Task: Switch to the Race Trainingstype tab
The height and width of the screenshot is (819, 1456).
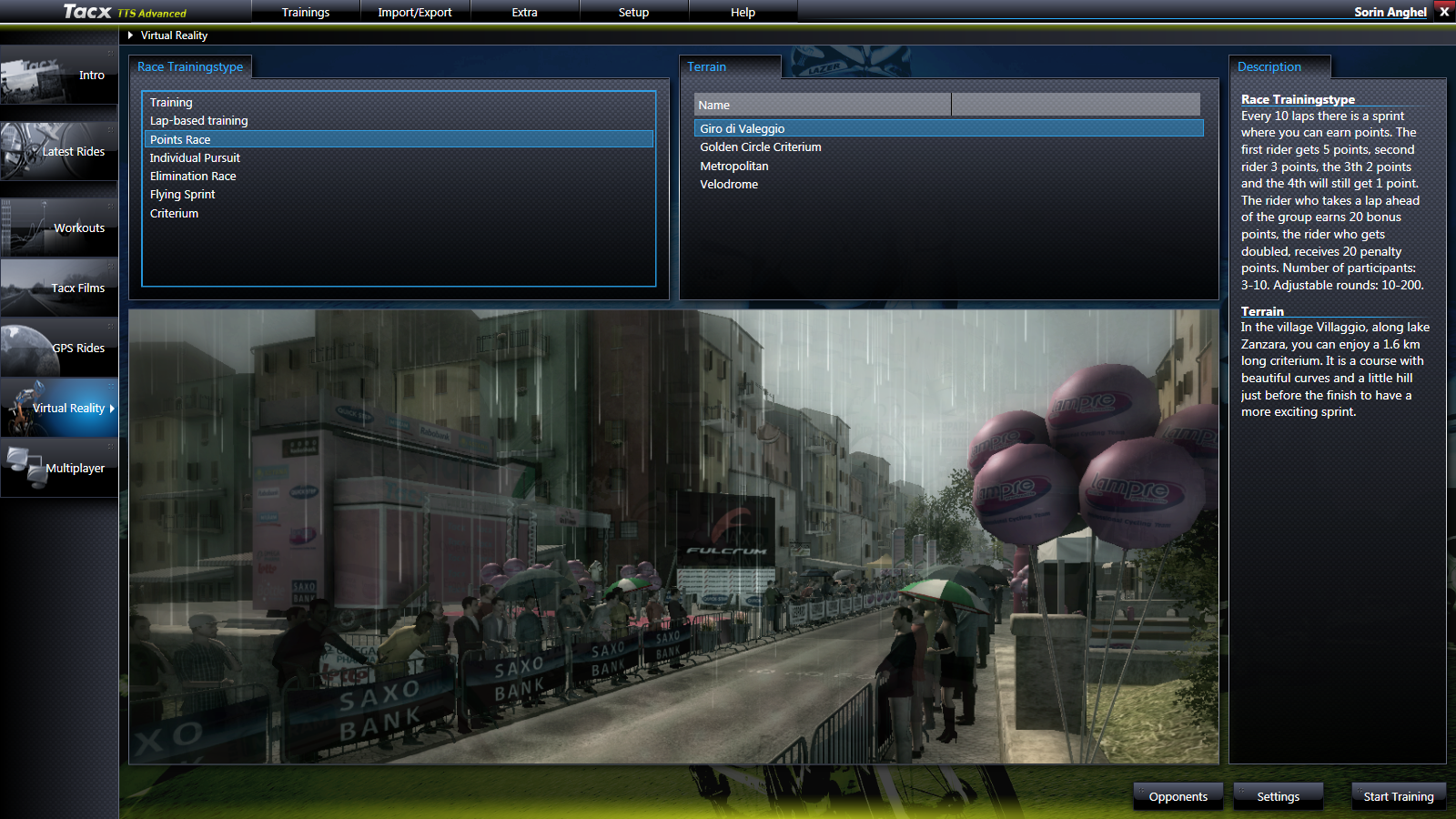Action: (x=190, y=66)
